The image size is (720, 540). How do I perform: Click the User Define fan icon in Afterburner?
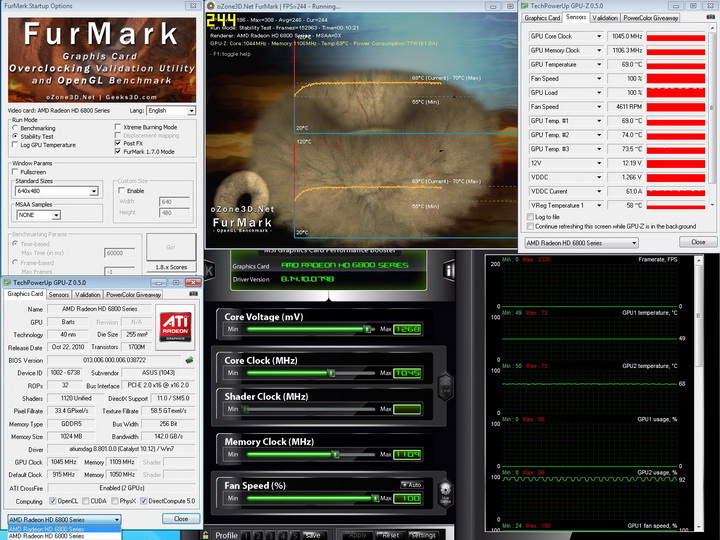(x=444, y=494)
